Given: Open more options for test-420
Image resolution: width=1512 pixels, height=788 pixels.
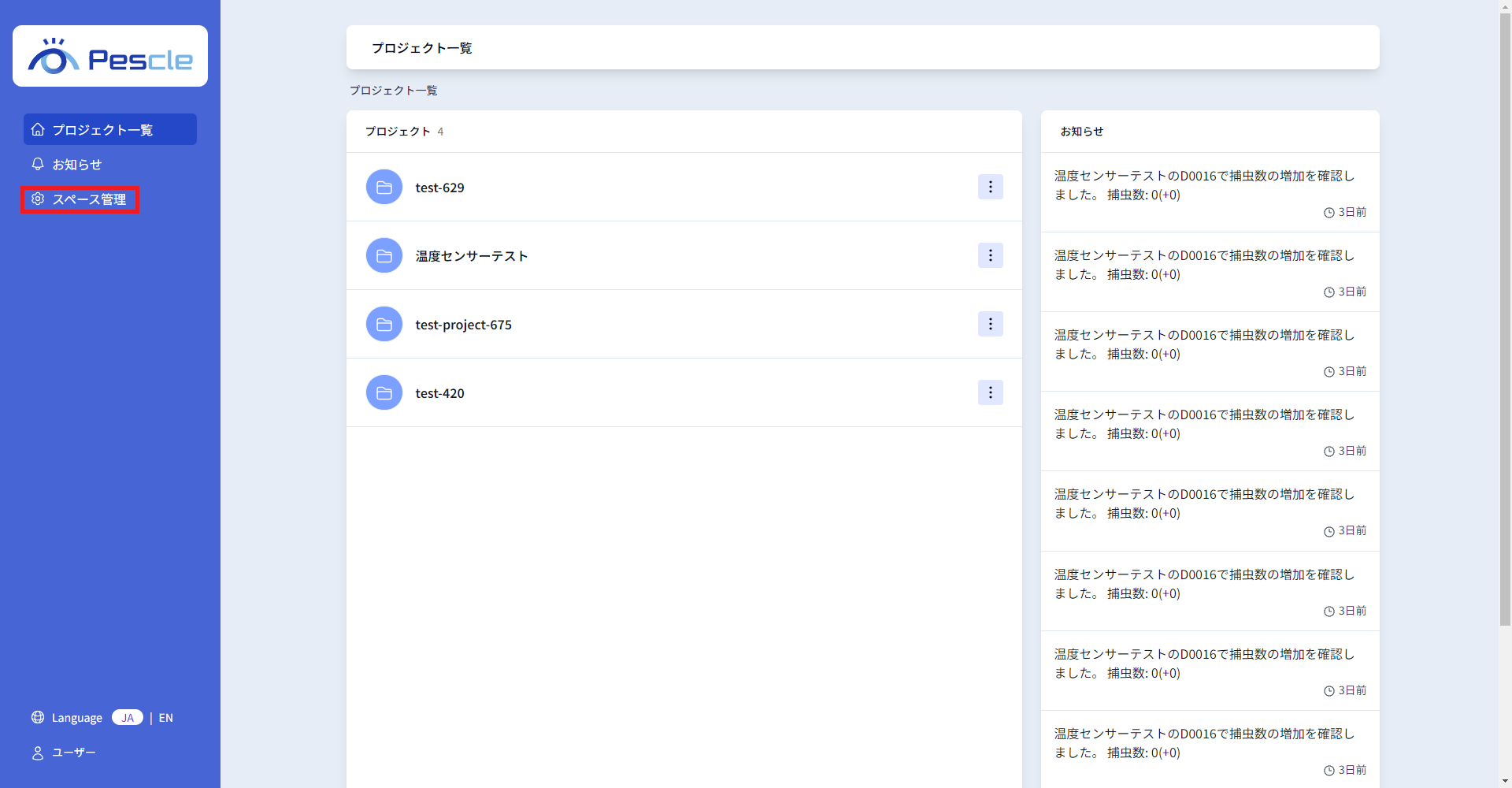Looking at the screenshot, I should tap(990, 392).
